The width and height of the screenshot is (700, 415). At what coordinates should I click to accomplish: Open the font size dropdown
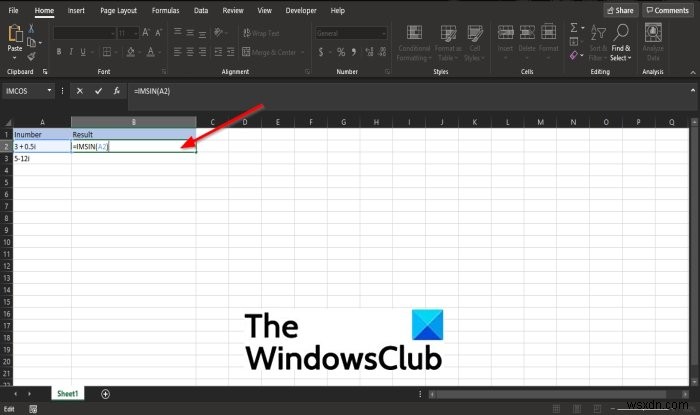tap(136, 33)
